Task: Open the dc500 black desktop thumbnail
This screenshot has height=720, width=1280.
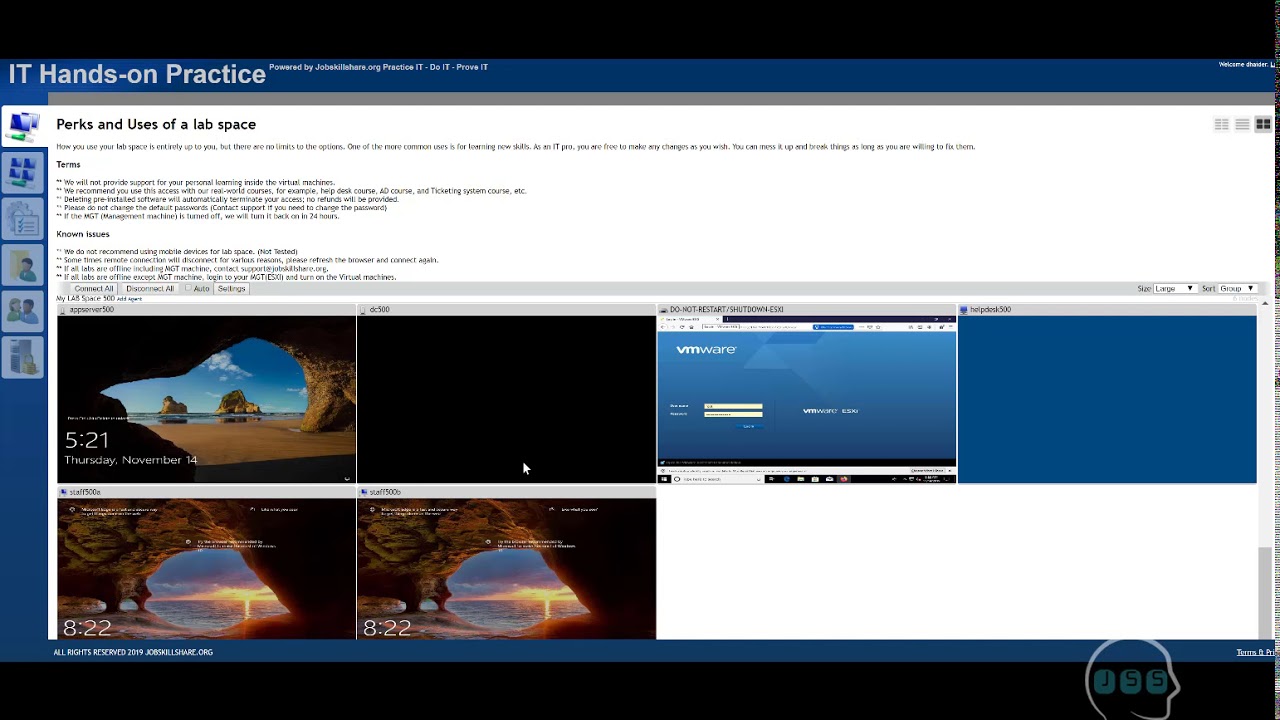Action: click(x=506, y=399)
